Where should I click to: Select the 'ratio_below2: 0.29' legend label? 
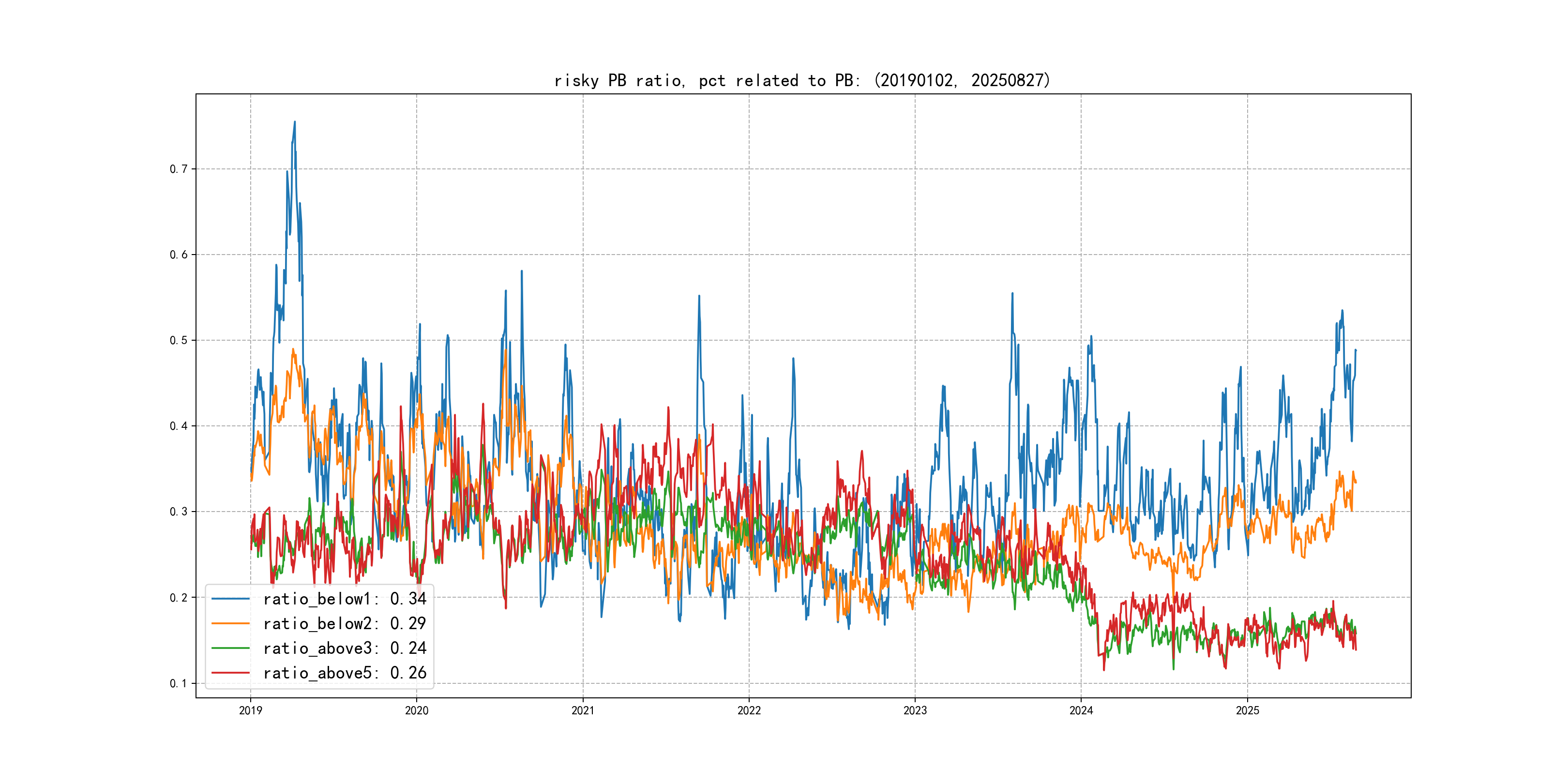[x=345, y=623]
